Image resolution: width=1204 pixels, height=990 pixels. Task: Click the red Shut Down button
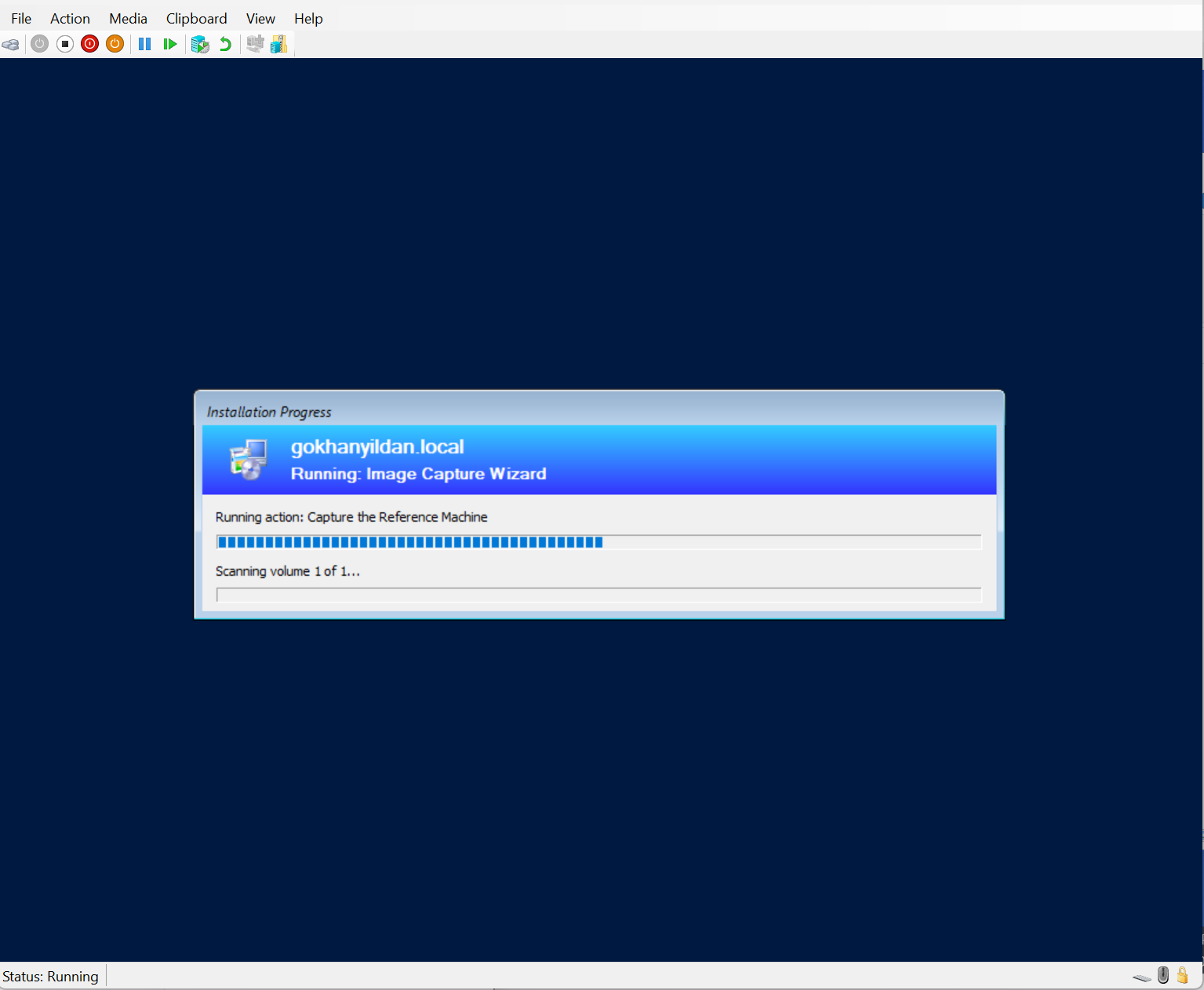click(x=90, y=44)
